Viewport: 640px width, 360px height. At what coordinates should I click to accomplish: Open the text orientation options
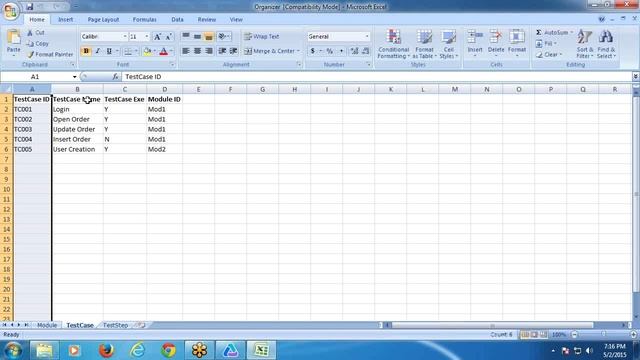tap(224, 37)
